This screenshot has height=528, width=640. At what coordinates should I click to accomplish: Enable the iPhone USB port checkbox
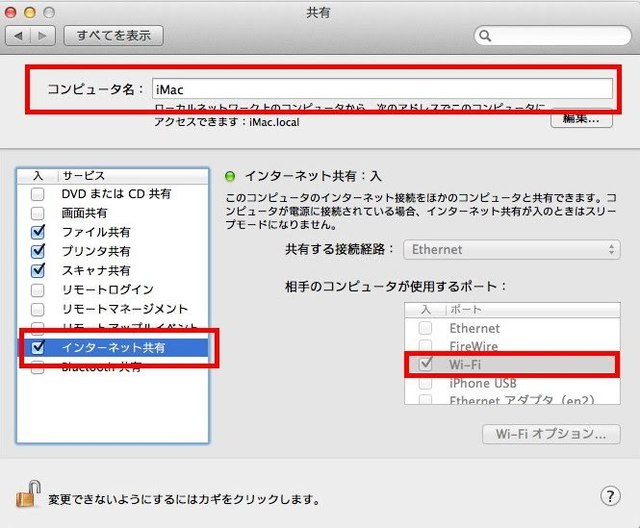(426, 383)
